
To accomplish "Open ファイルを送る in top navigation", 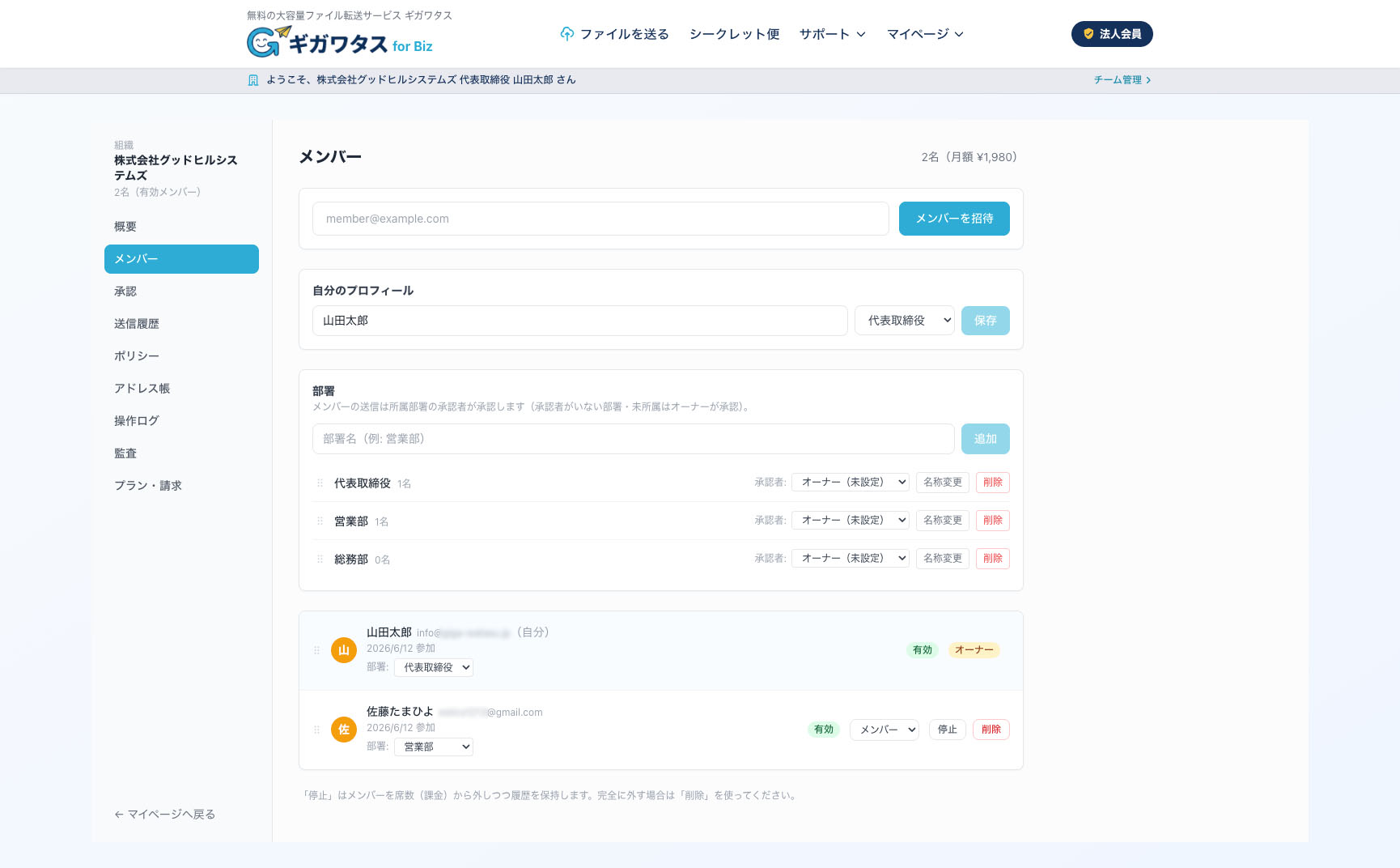I will point(615,34).
